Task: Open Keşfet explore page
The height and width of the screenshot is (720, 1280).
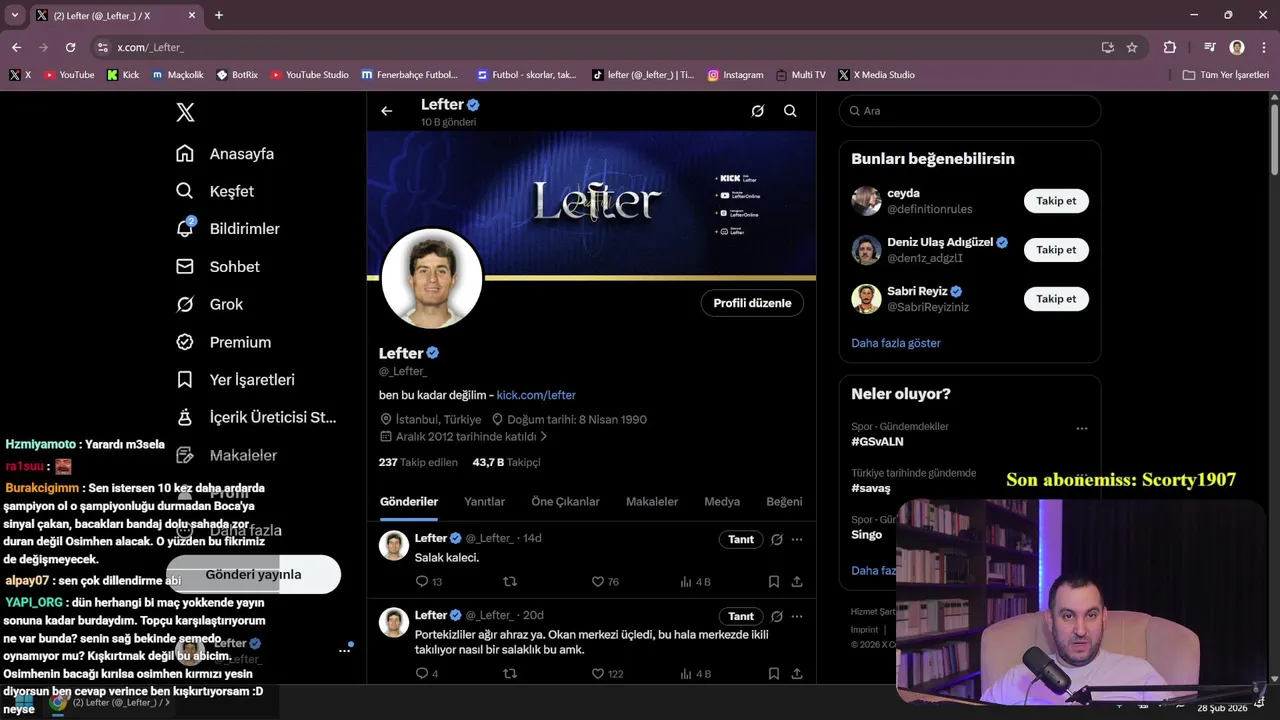Action: (215, 191)
